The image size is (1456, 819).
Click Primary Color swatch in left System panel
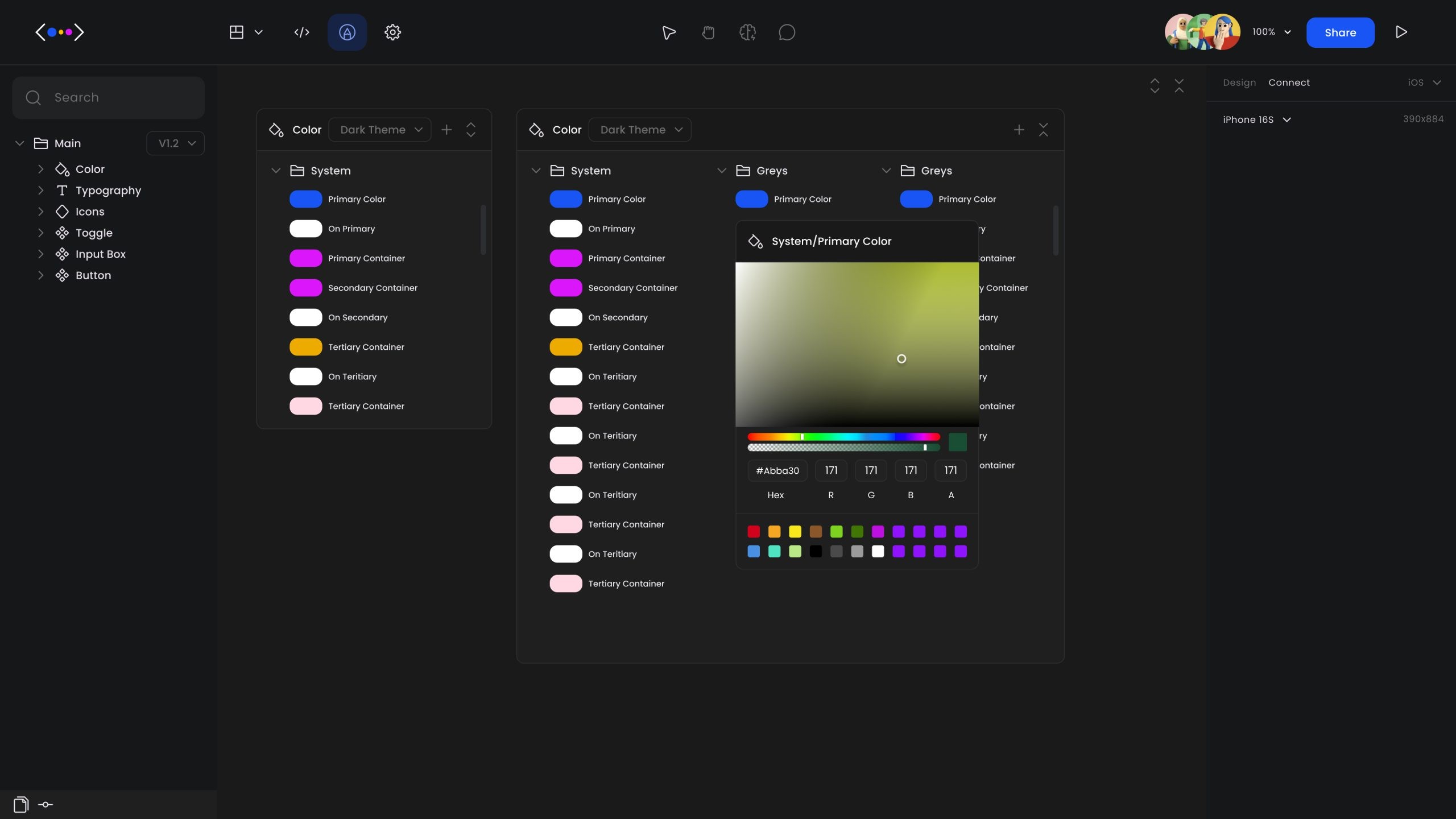coord(306,199)
